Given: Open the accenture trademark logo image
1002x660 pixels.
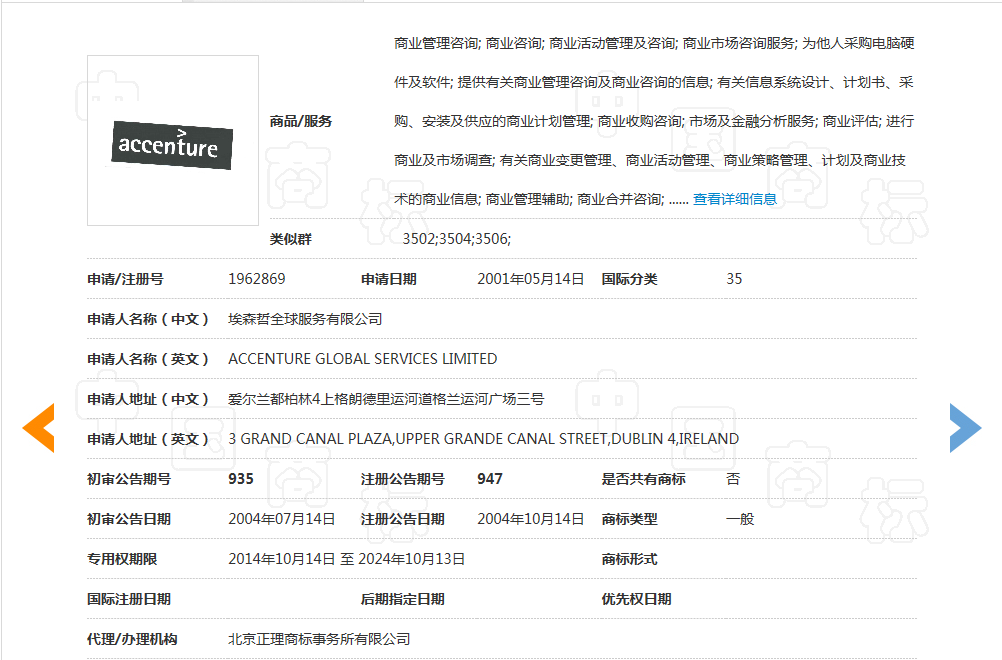Looking at the screenshot, I should click(173, 140).
